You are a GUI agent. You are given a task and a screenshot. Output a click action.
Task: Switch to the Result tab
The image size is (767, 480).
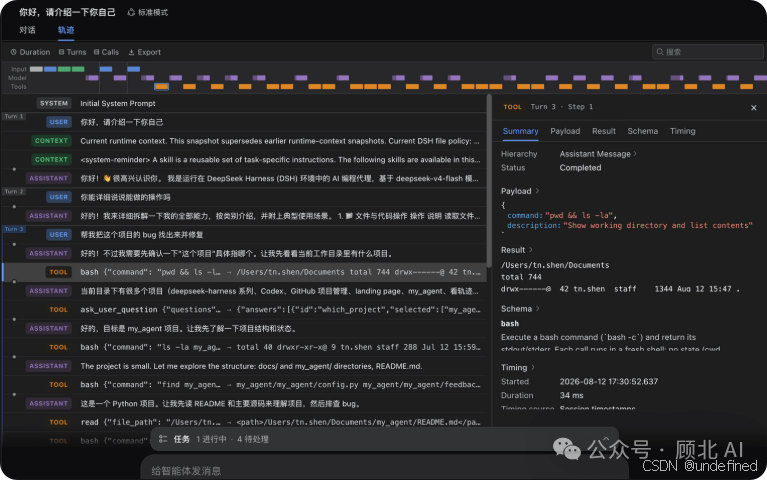(x=604, y=131)
